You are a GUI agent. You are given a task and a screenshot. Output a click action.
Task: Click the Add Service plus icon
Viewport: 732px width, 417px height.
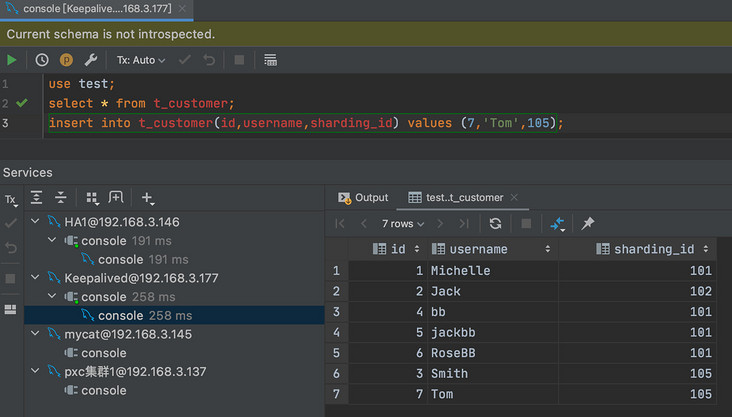coord(147,198)
